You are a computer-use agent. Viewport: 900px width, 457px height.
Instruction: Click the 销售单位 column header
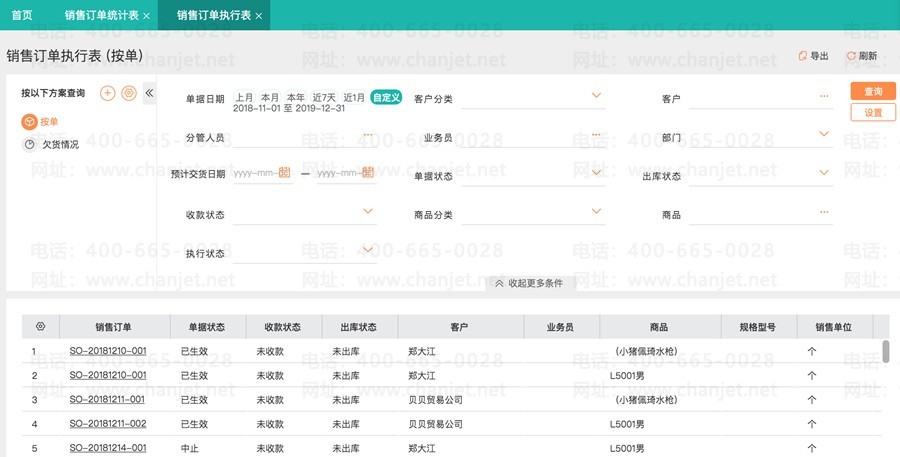(834, 327)
